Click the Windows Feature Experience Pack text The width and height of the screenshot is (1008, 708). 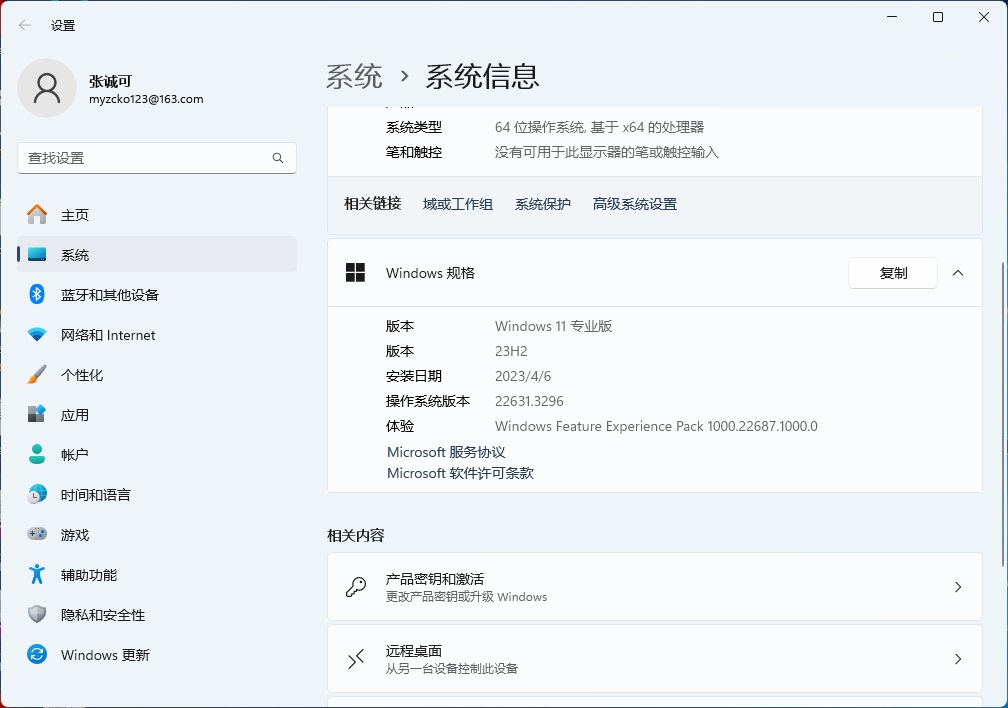(x=656, y=426)
